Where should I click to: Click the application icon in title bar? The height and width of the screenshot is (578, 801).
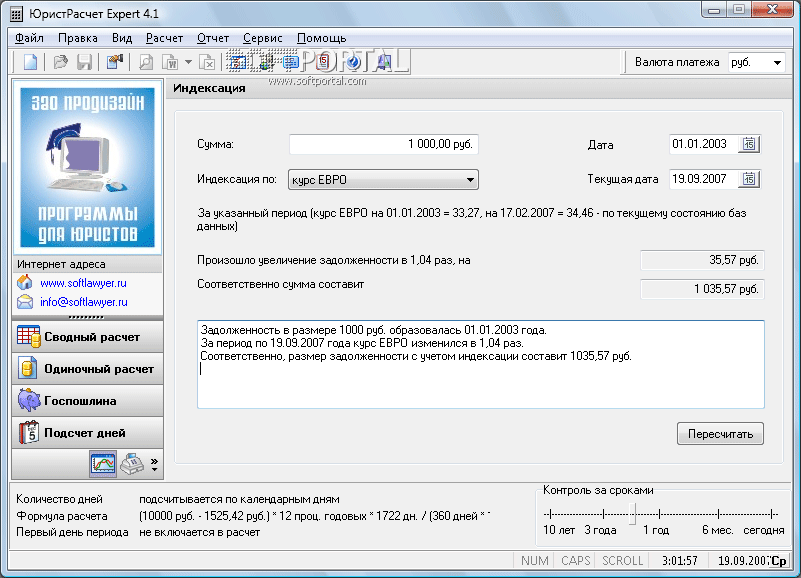pos(16,14)
